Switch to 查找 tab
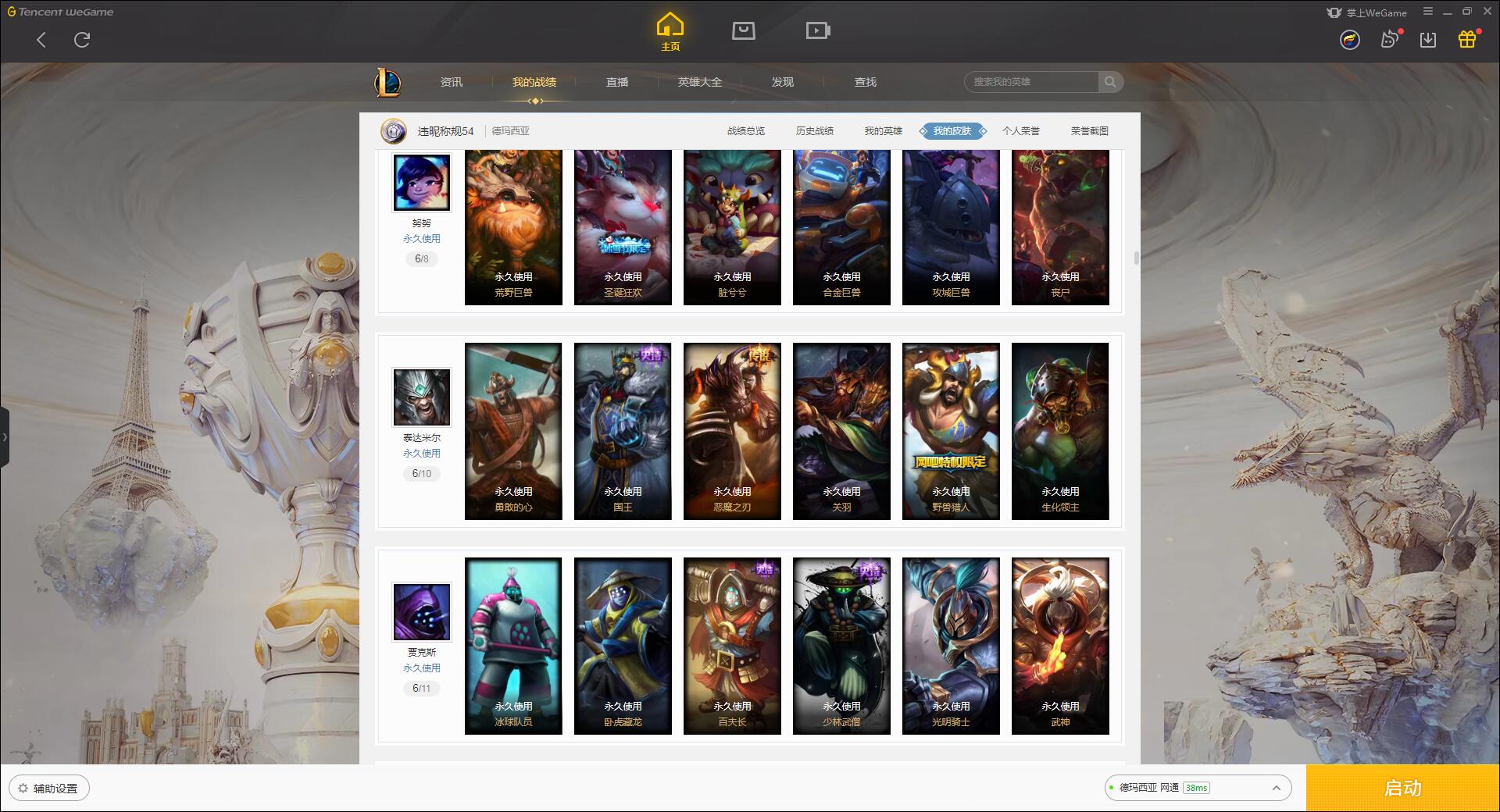 [866, 82]
